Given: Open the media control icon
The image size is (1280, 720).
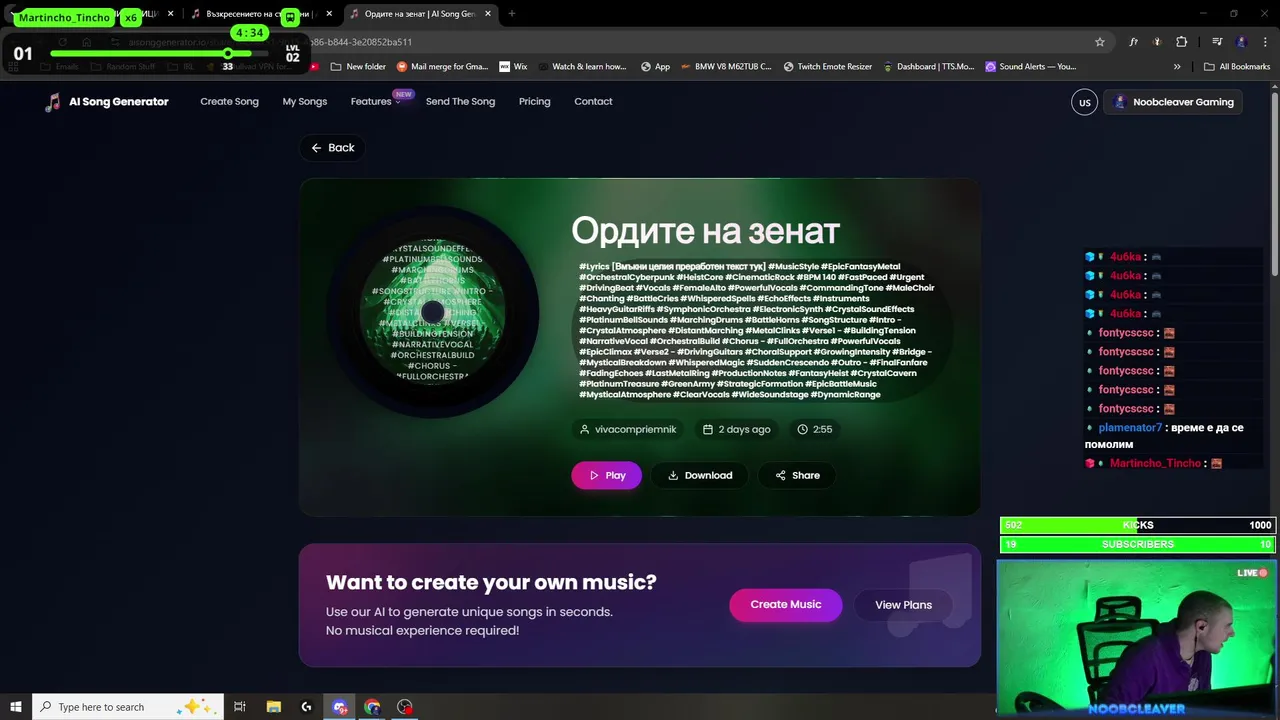Looking at the screenshot, I should (x=1217, y=42).
